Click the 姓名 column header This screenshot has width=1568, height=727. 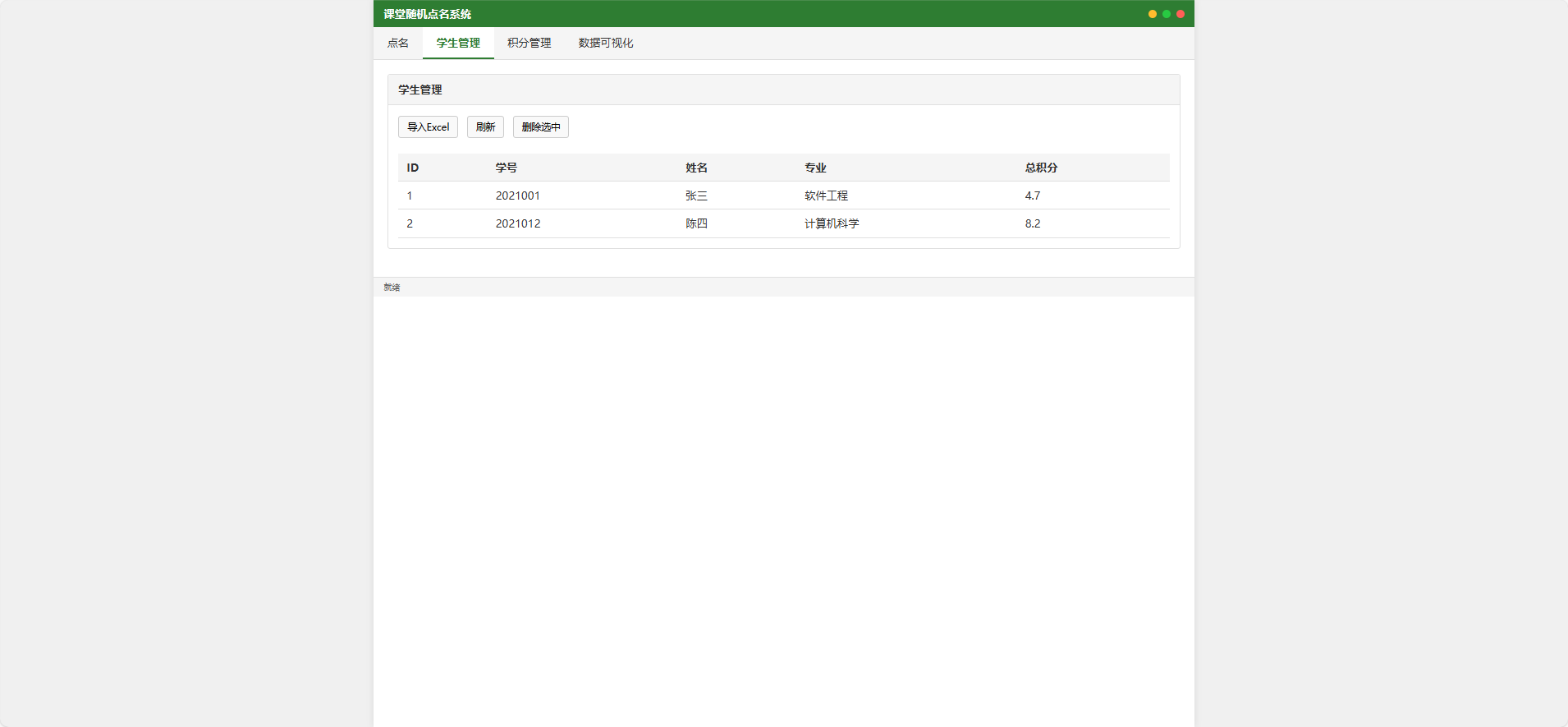pyautogui.click(x=696, y=168)
